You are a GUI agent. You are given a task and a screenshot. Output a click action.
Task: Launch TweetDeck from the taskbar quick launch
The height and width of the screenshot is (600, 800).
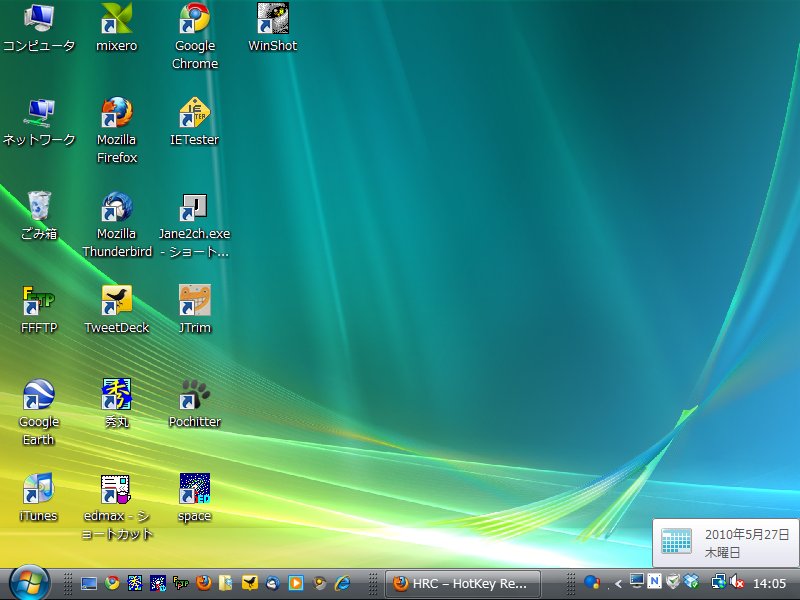(249, 583)
